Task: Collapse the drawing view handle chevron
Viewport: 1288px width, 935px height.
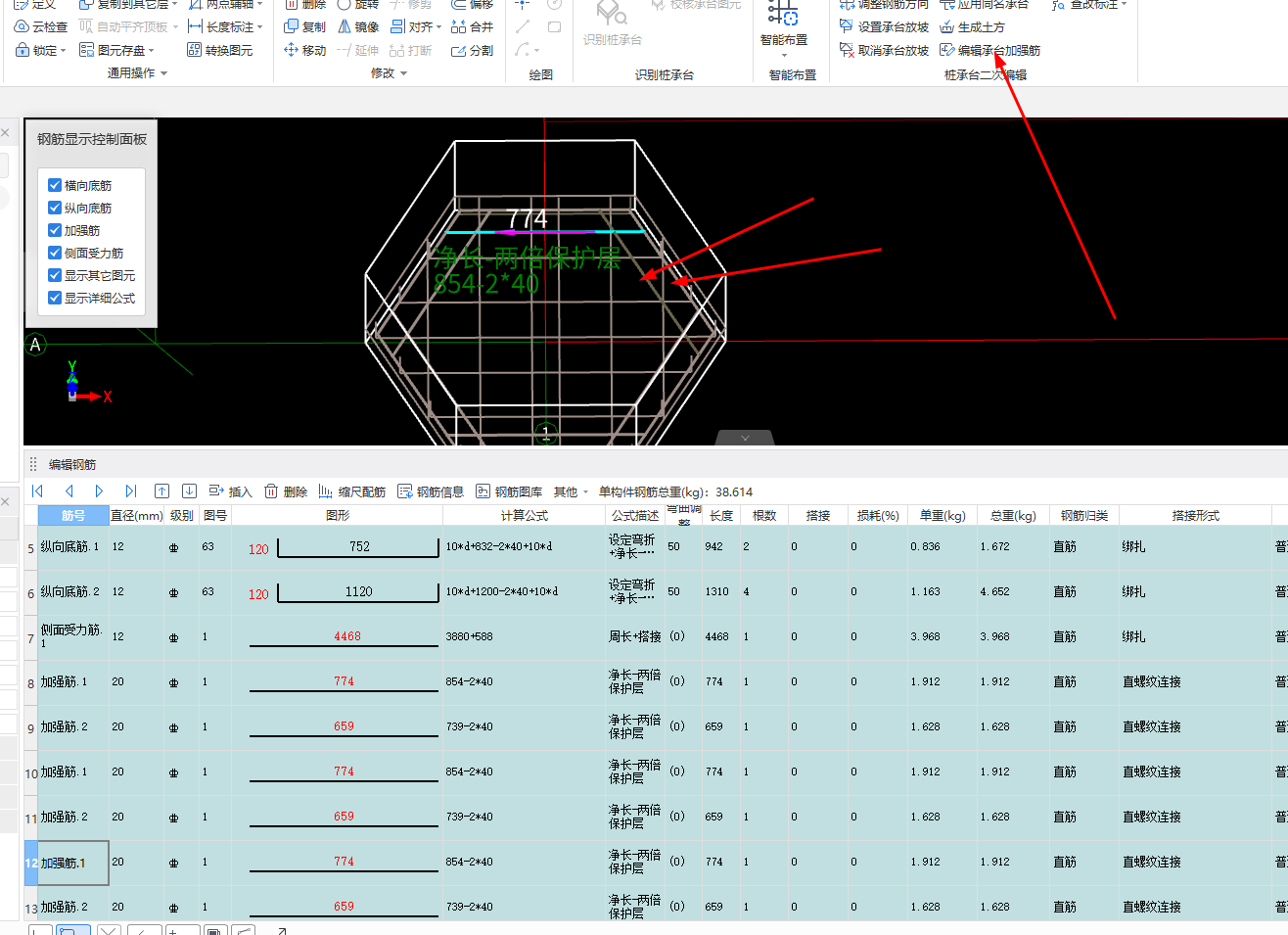Action: pyautogui.click(x=745, y=438)
